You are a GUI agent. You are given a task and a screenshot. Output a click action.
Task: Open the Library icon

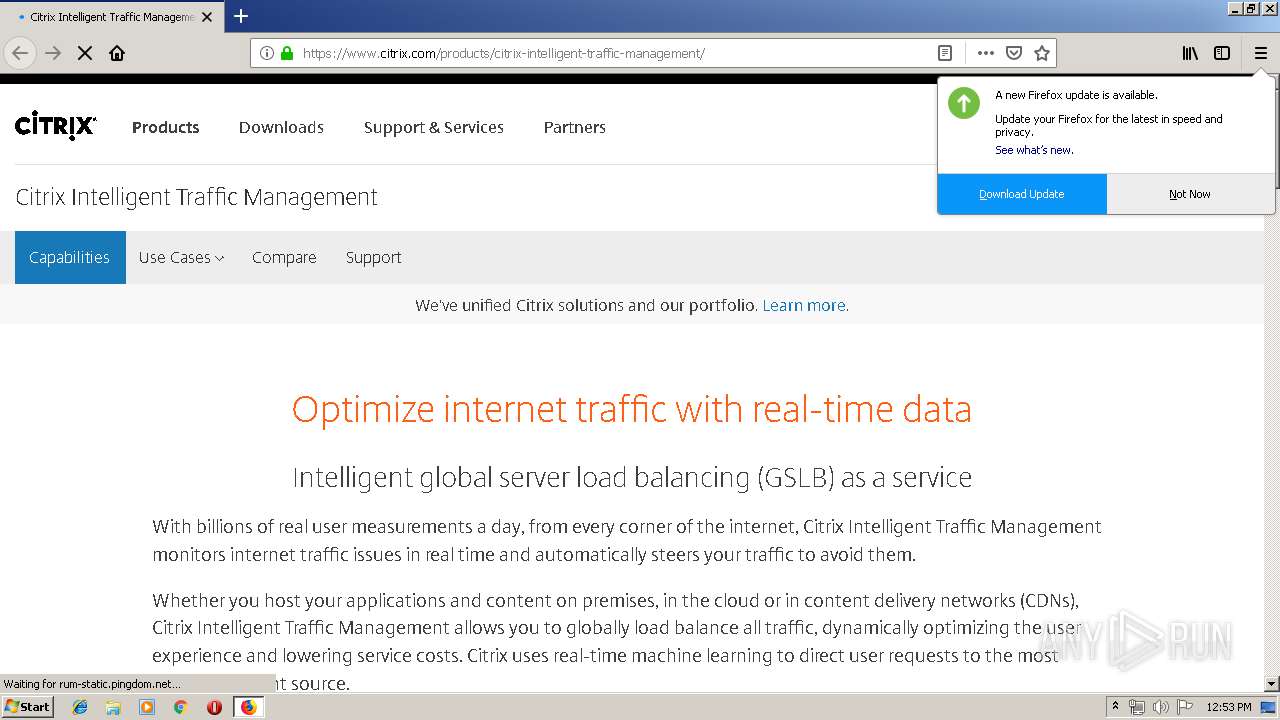pos(1190,53)
